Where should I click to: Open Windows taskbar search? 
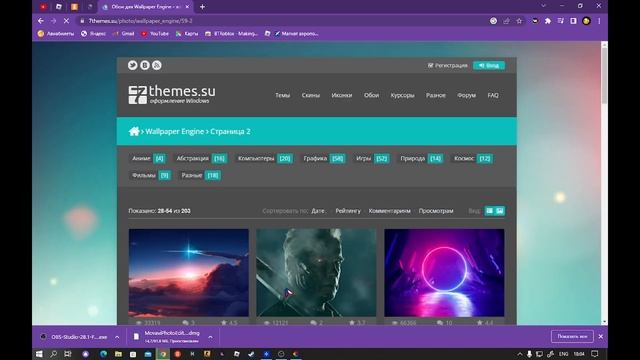[53, 354]
